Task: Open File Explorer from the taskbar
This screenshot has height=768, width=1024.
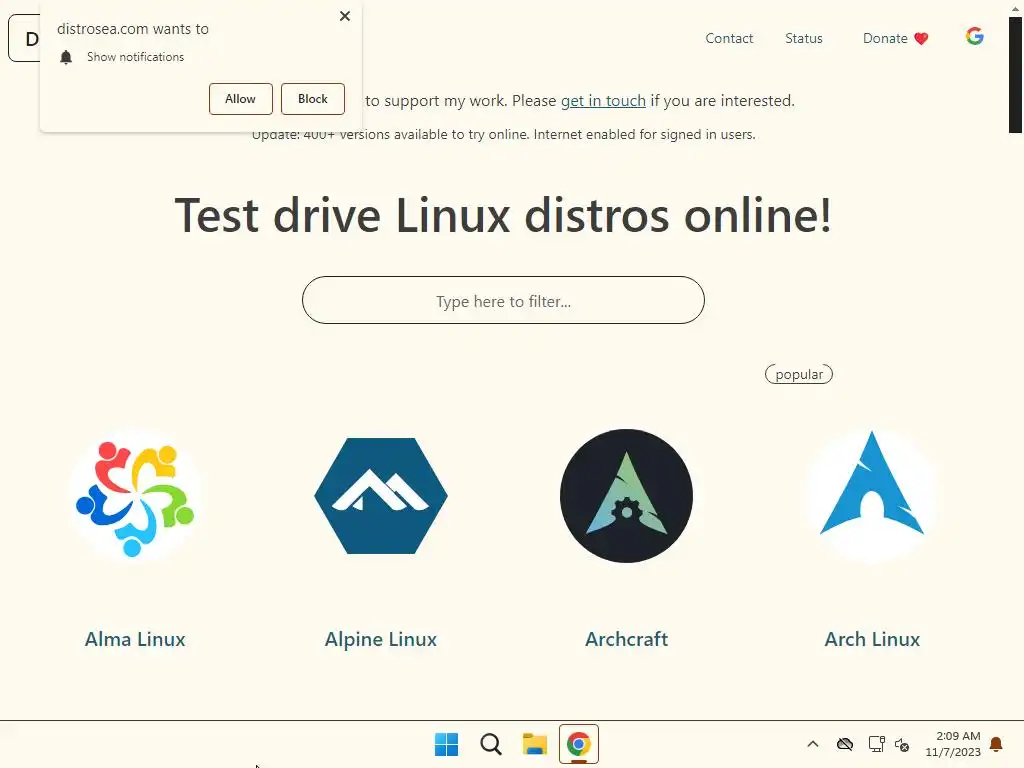Action: (534, 744)
